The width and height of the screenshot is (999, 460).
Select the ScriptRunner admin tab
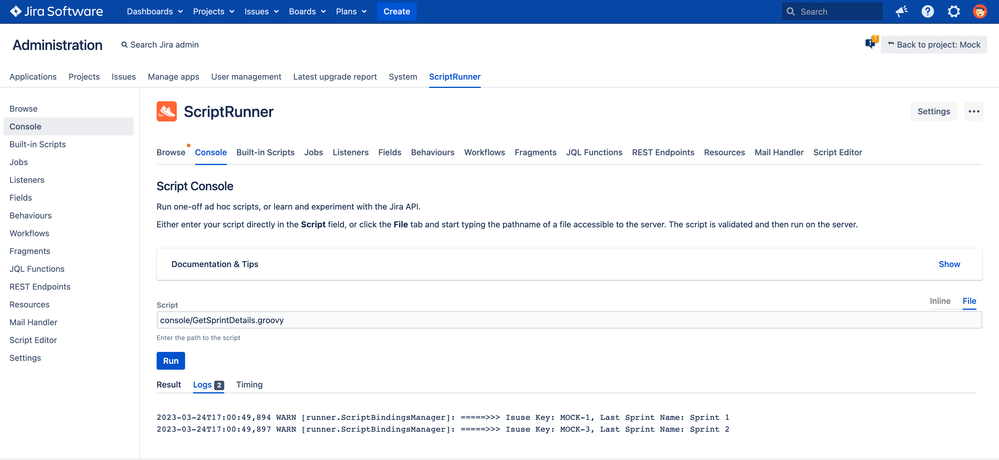tap(455, 76)
